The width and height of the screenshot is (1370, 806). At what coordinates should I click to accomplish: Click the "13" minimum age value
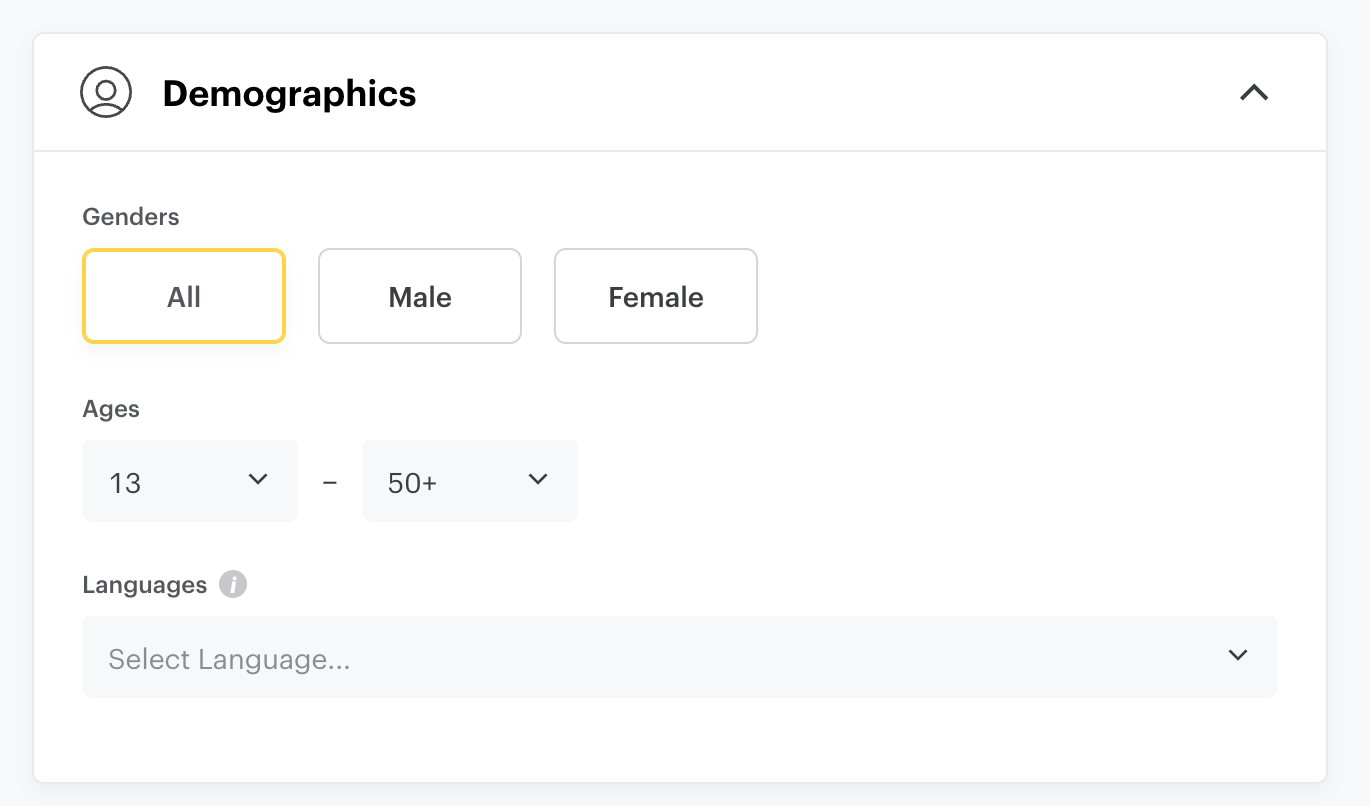tap(125, 483)
